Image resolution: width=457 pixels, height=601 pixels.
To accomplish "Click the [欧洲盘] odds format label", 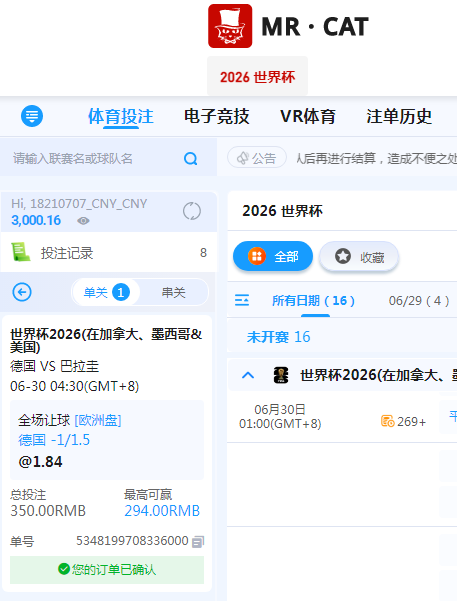I will 98,420.
